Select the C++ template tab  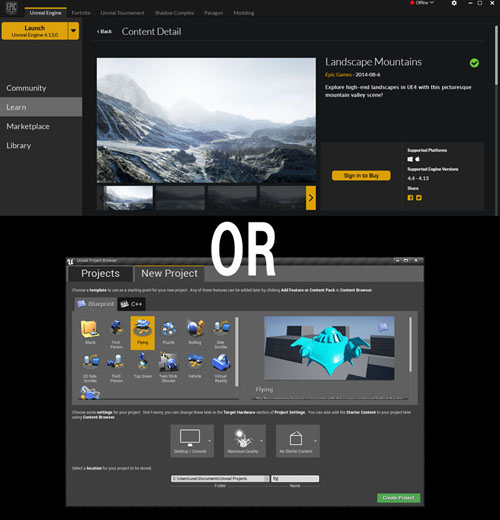[131, 304]
